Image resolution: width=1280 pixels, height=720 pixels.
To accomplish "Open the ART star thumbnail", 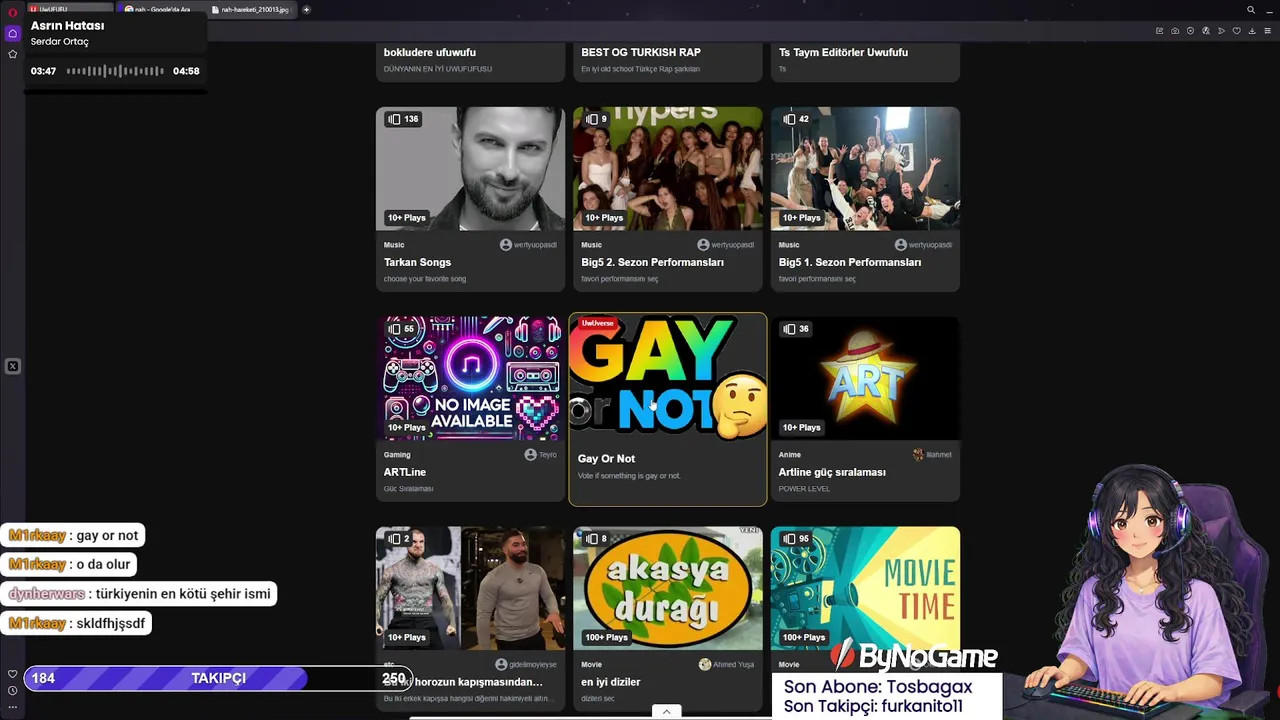I will (865, 378).
